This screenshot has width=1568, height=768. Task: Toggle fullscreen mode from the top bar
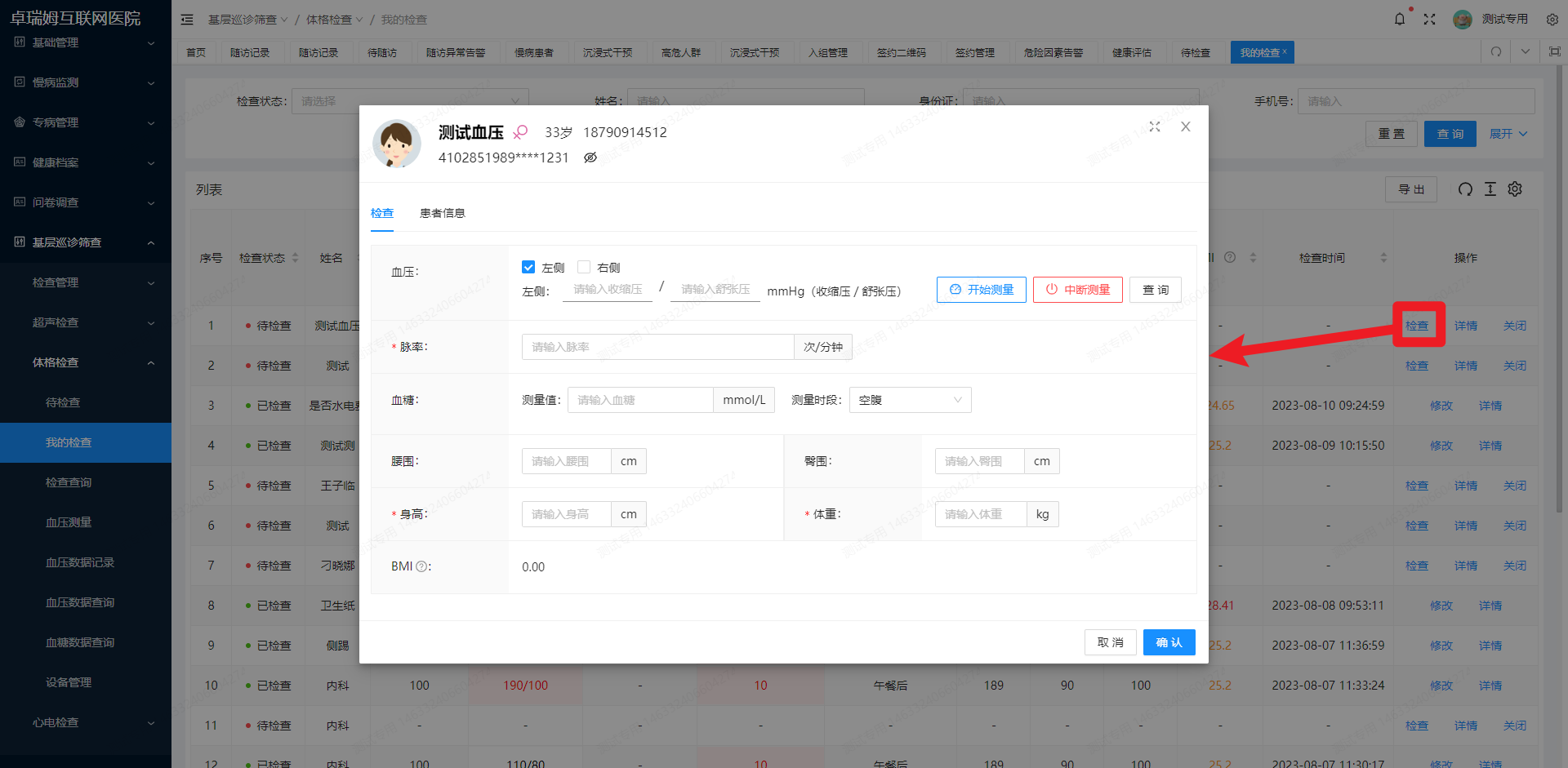tap(1429, 20)
